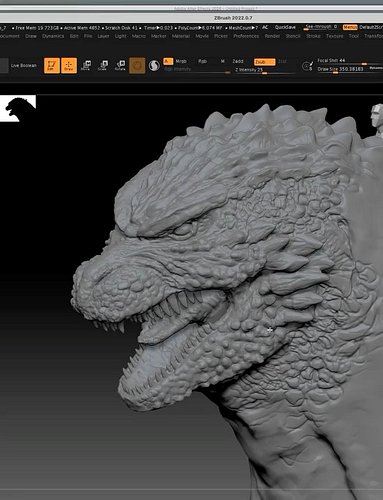
Task: Switch sculpting mode to Zsub
Action: 265,62
